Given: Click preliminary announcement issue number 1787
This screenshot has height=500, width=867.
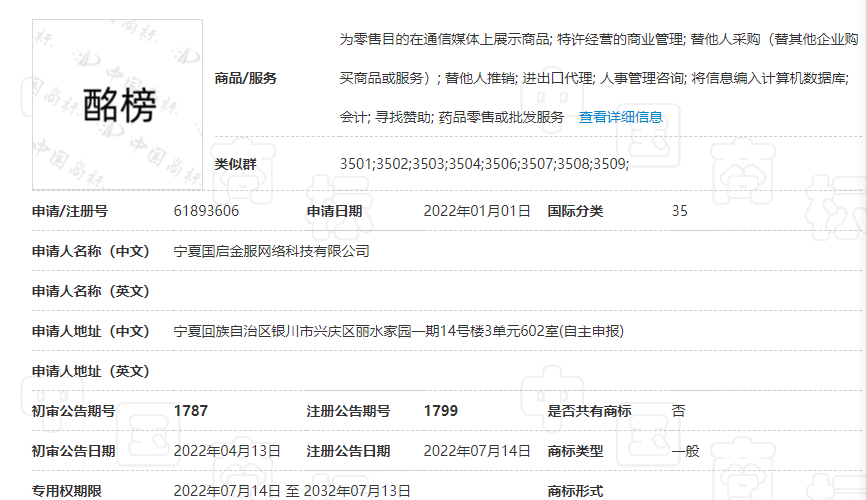Looking at the screenshot, I should coord(190,411).
